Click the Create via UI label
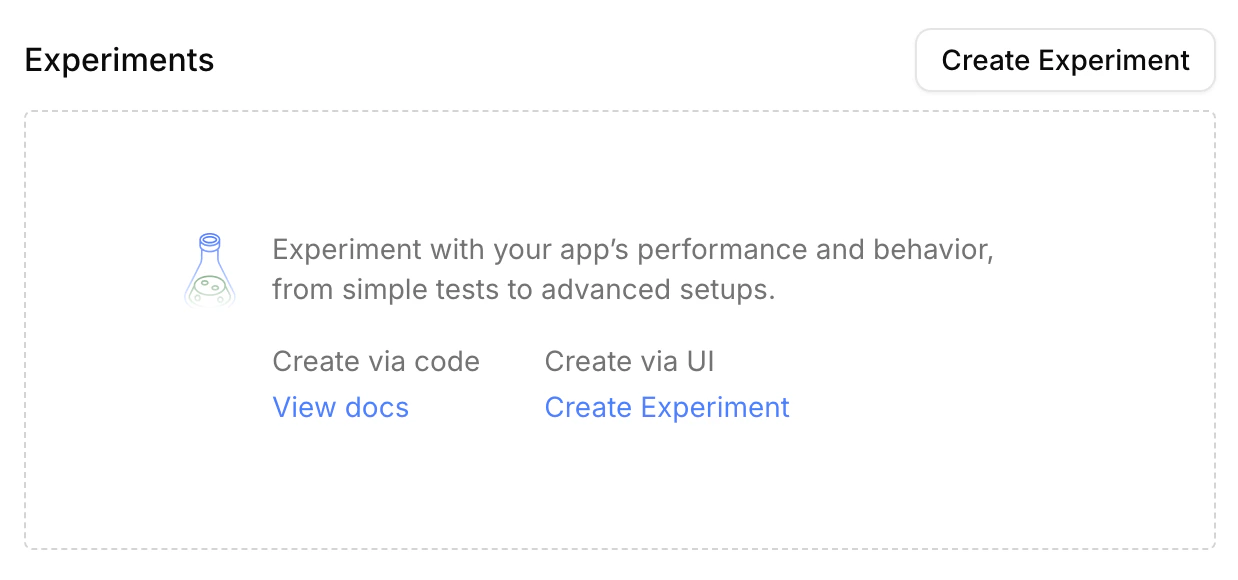Screen dimensions: 1238x580 [x=629, y=361]
